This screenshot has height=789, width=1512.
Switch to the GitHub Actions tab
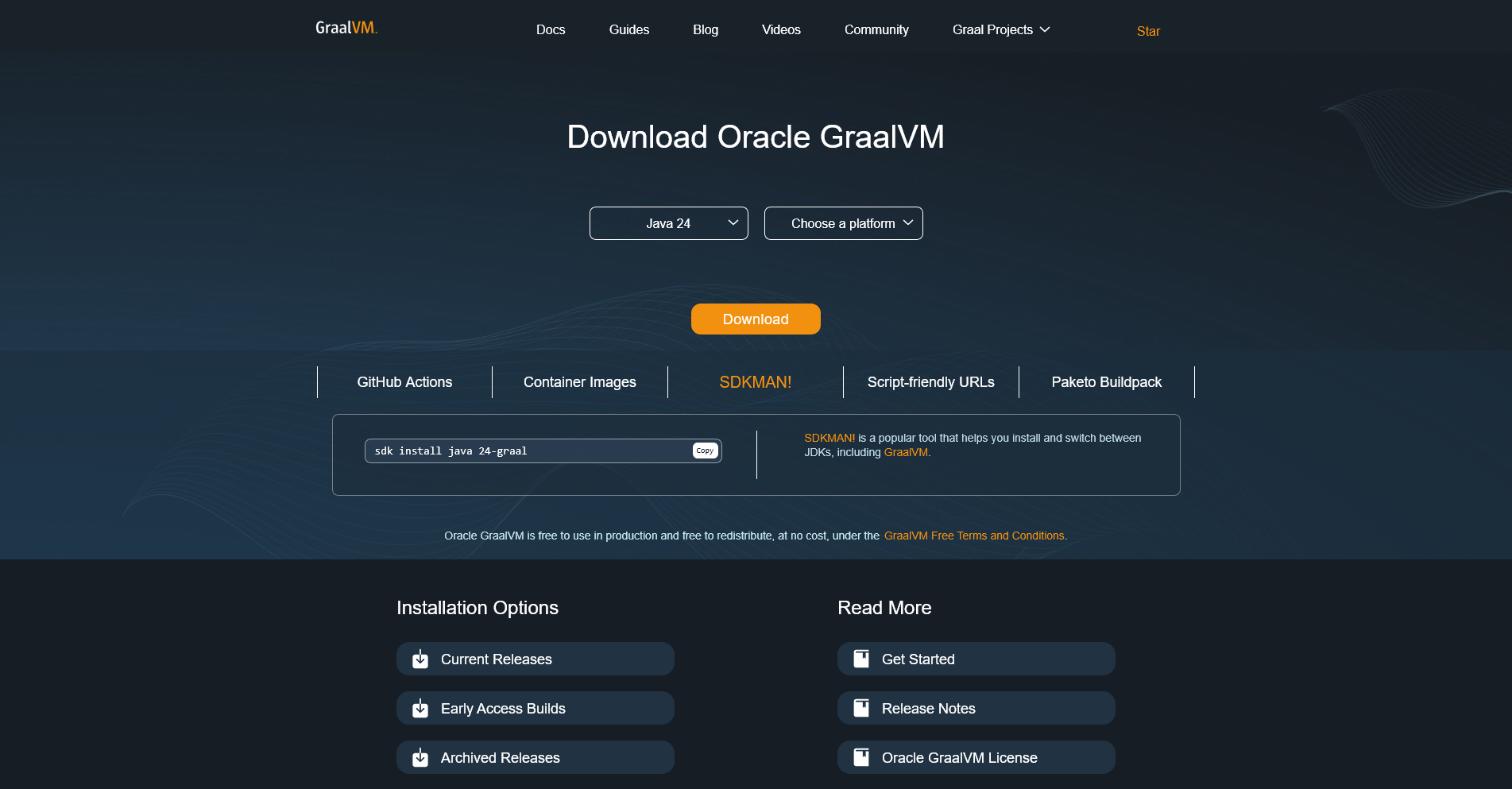(404, 382)
